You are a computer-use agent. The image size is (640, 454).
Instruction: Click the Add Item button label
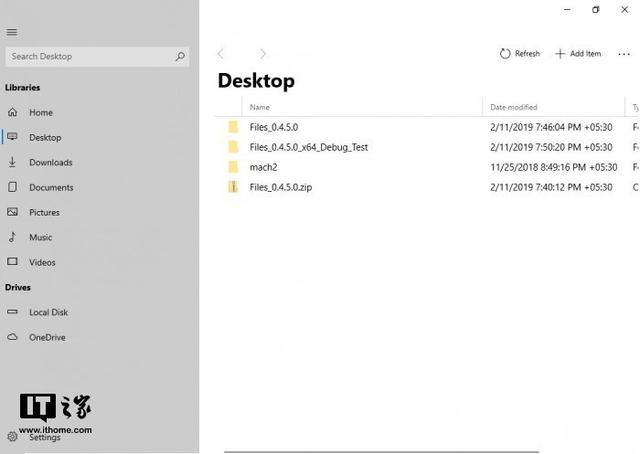(586, 53)
